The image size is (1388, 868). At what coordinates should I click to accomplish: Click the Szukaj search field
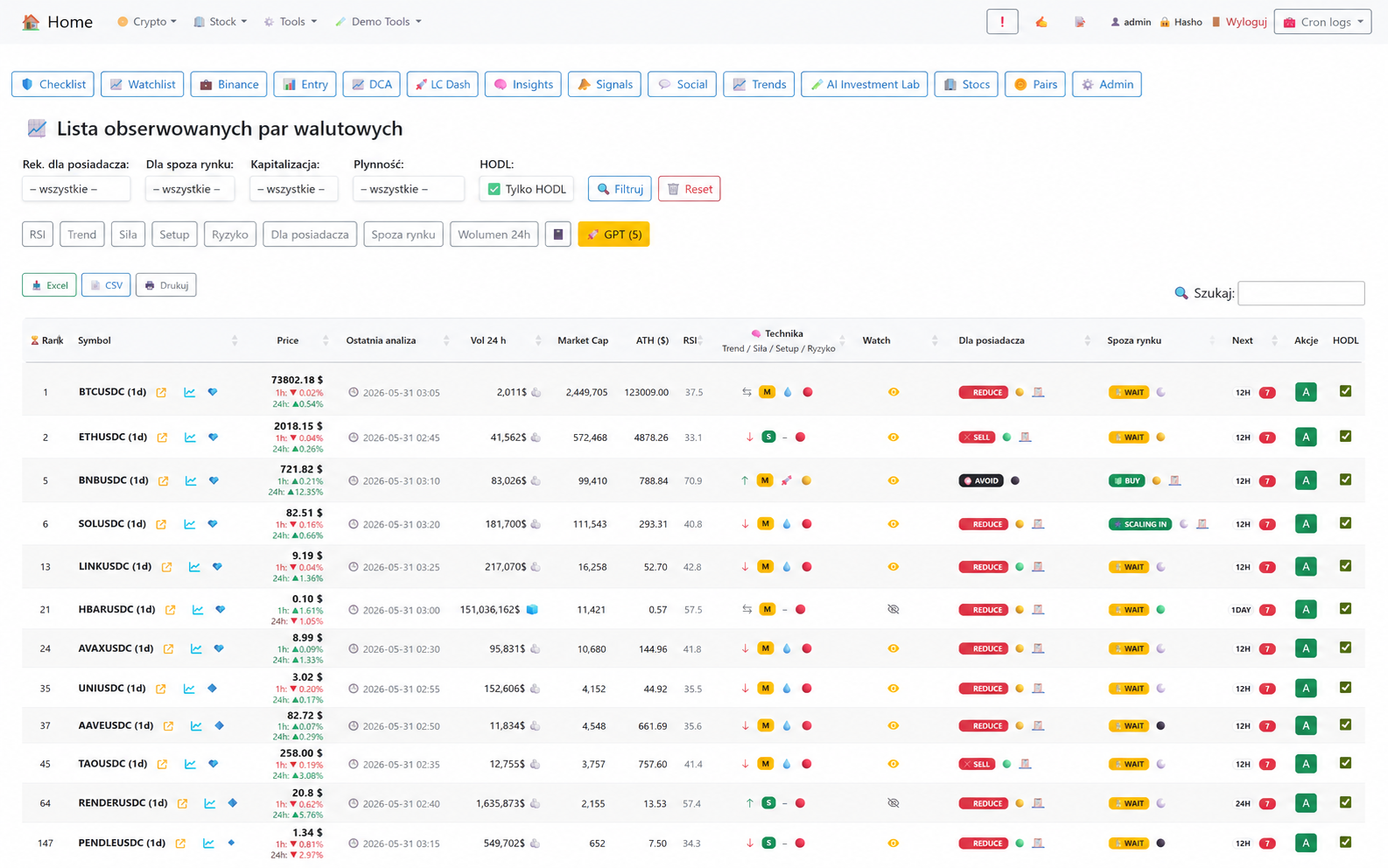point(1300,293)
